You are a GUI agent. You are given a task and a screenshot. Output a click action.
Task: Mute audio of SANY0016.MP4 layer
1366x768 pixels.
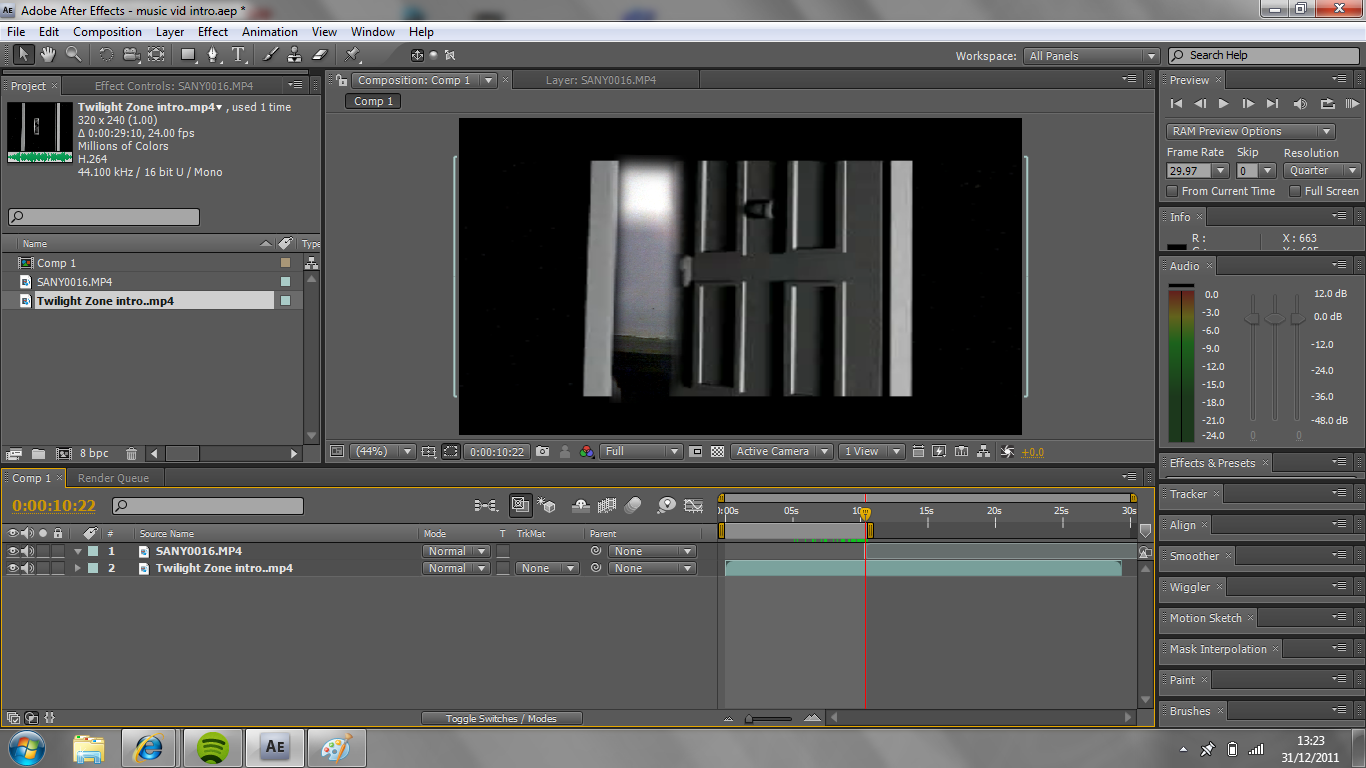28,551
